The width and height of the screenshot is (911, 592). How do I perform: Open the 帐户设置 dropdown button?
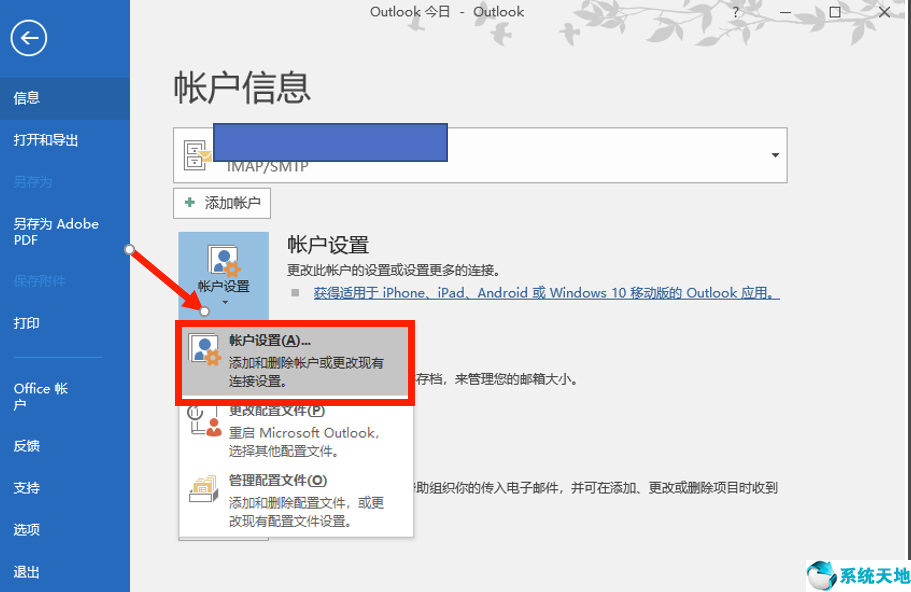[224, 275]
